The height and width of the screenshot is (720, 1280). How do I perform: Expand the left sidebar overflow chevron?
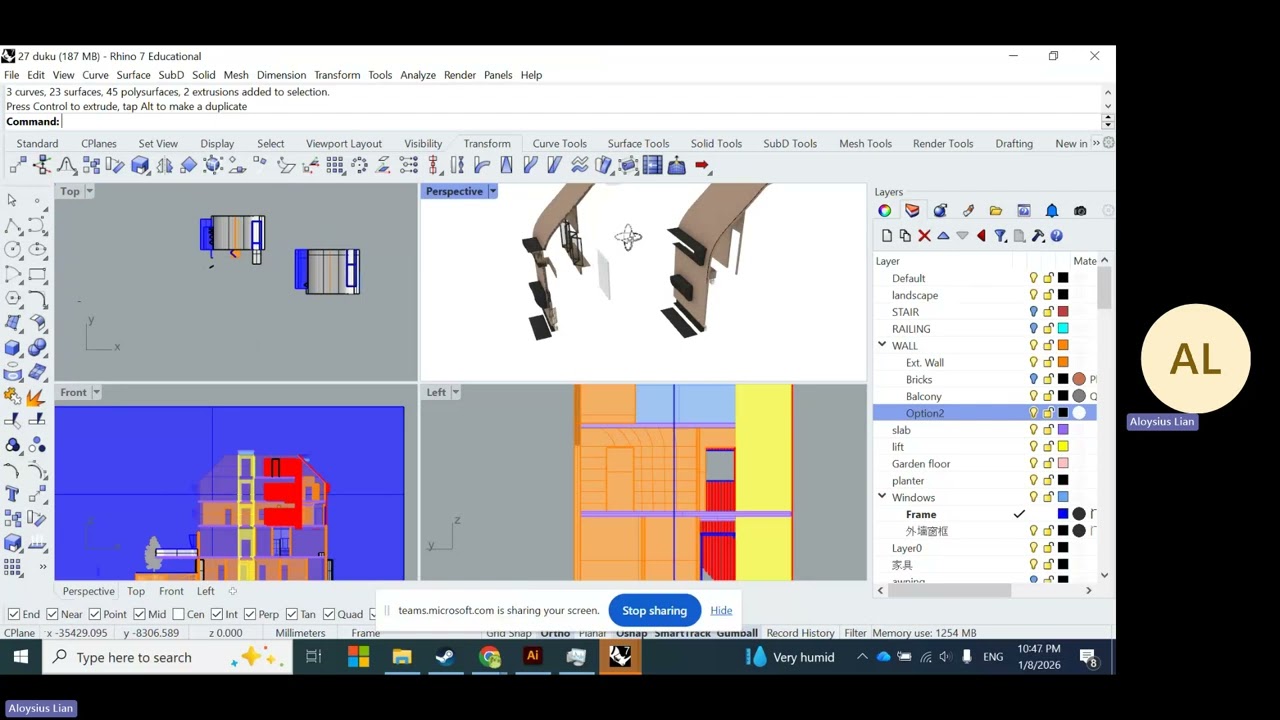pos(42,567)
